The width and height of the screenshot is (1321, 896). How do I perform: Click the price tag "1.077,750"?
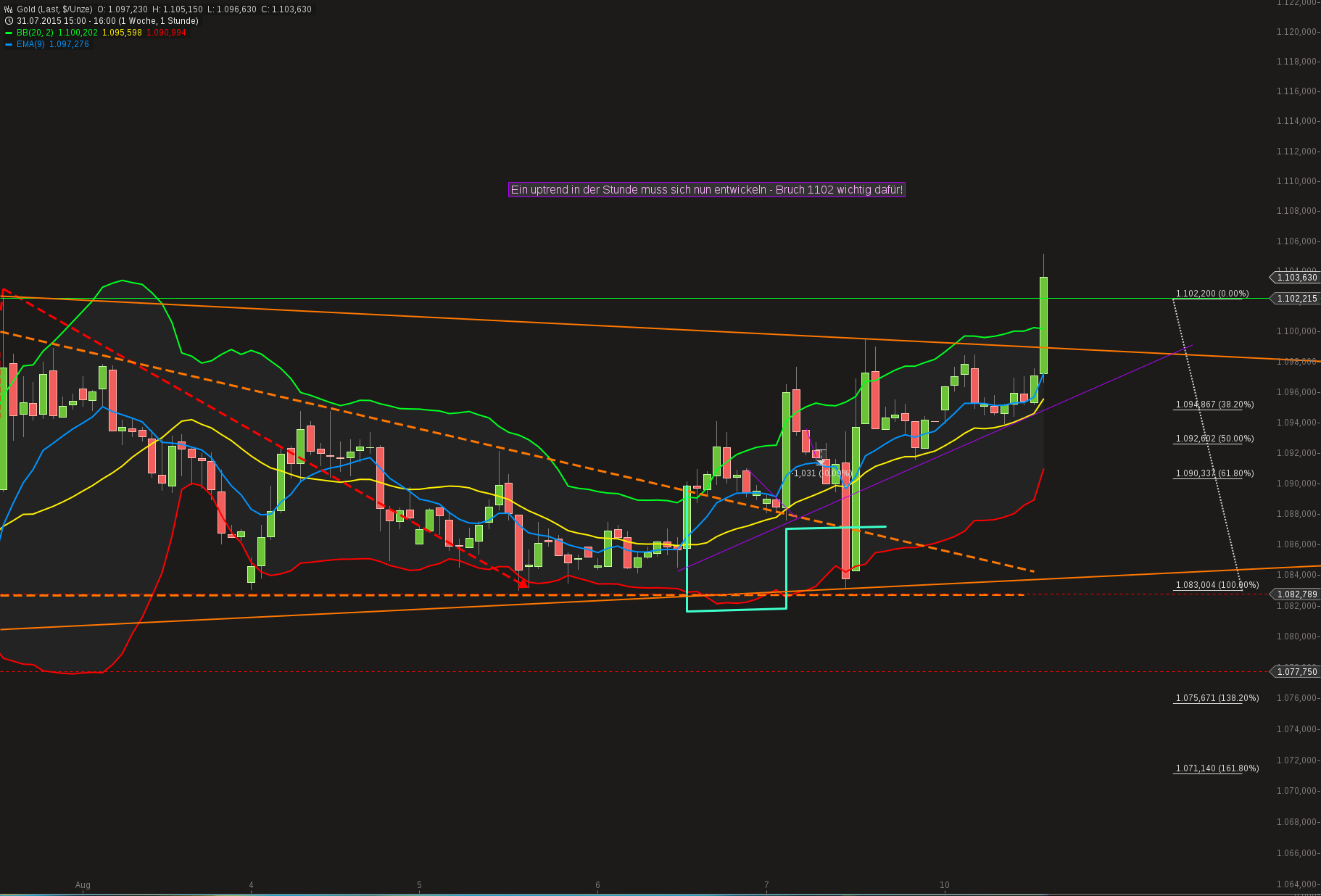click(1296, 672)
